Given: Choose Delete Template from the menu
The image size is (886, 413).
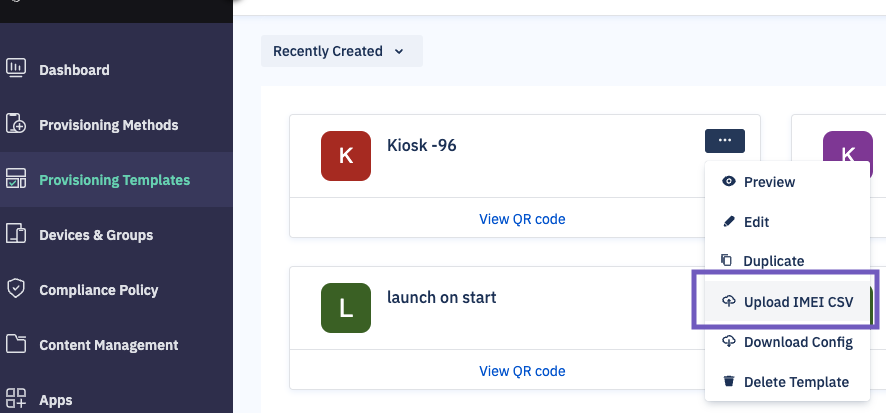Looking at the screenshot, I should tap(787, 382).
